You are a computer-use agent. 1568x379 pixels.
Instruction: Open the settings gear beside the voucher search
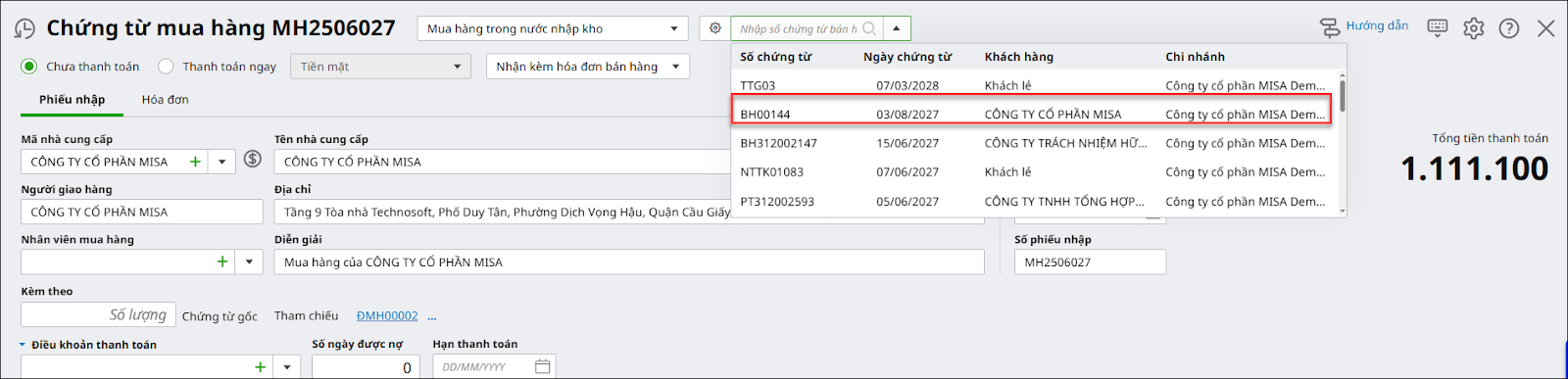click(x=715, y=28)
